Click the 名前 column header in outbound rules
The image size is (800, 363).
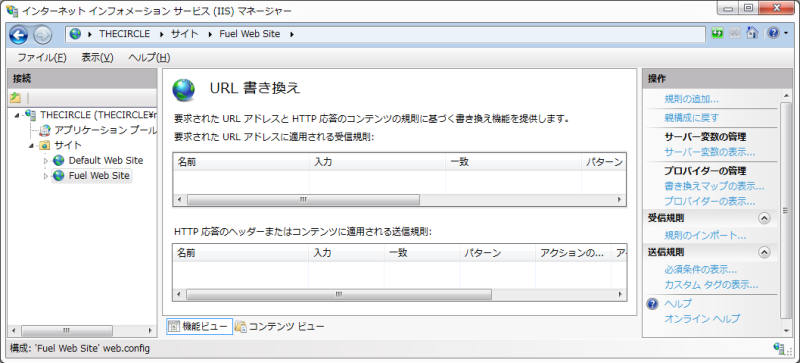pos(241,253)
